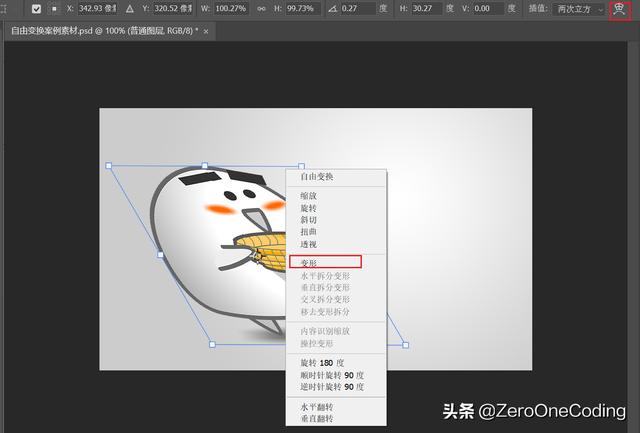Toggle the reference point checkbox
The height and width of the screenshot is (433, 640).
37,9
